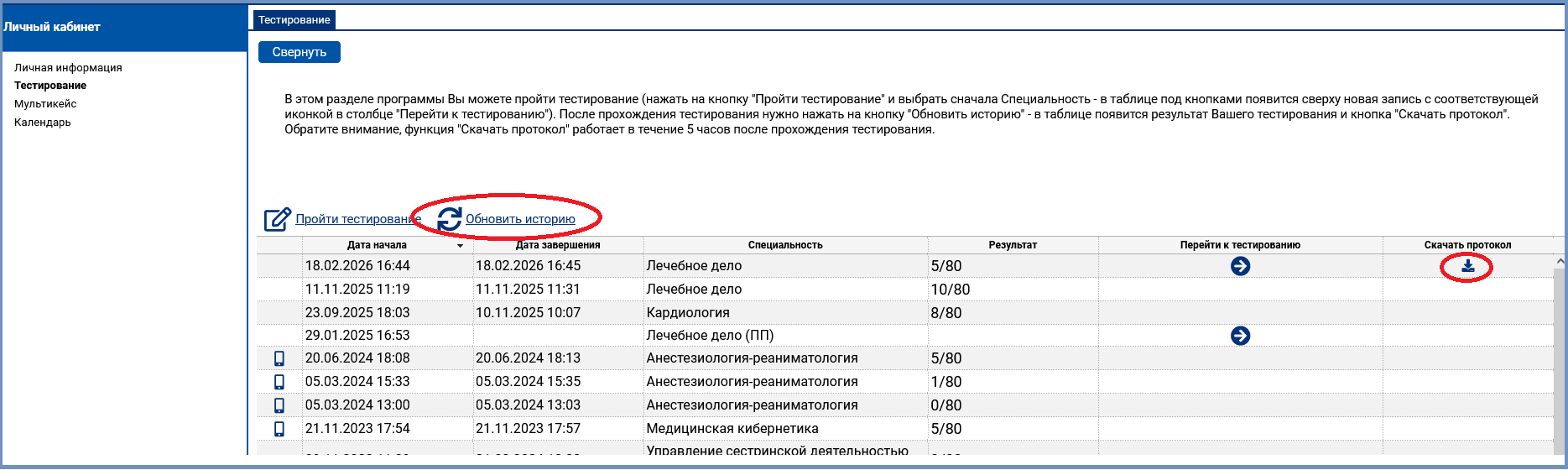Toggle sort arrow in Дата начала header
The image size is (1568, 470).
[x=460, y=246]
